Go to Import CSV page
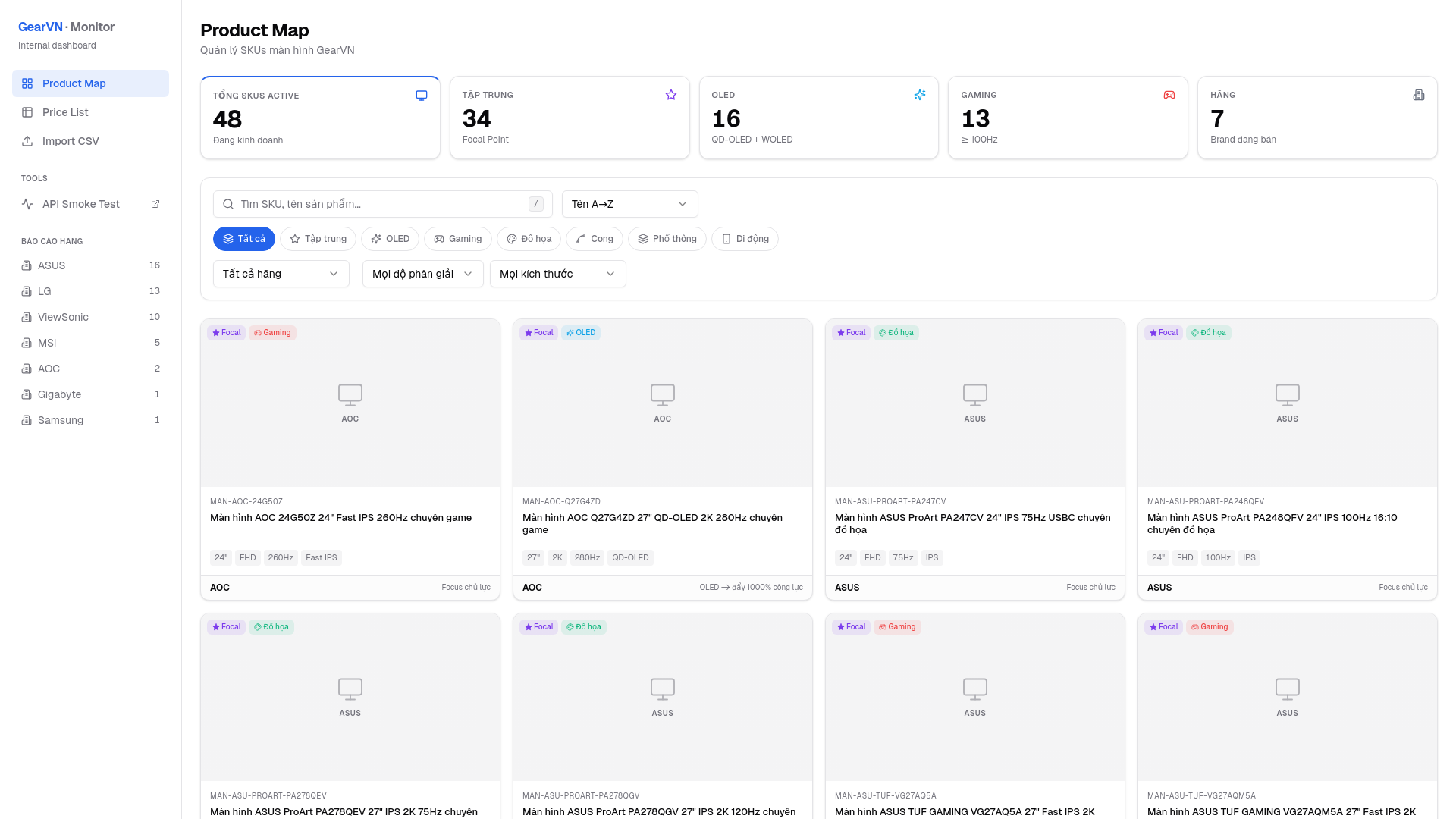 90,141
